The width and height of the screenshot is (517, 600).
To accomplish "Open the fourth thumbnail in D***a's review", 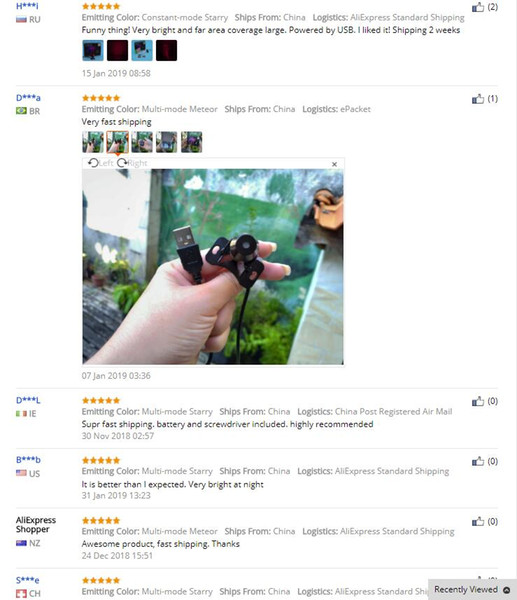I will click(x=166, y=142).
